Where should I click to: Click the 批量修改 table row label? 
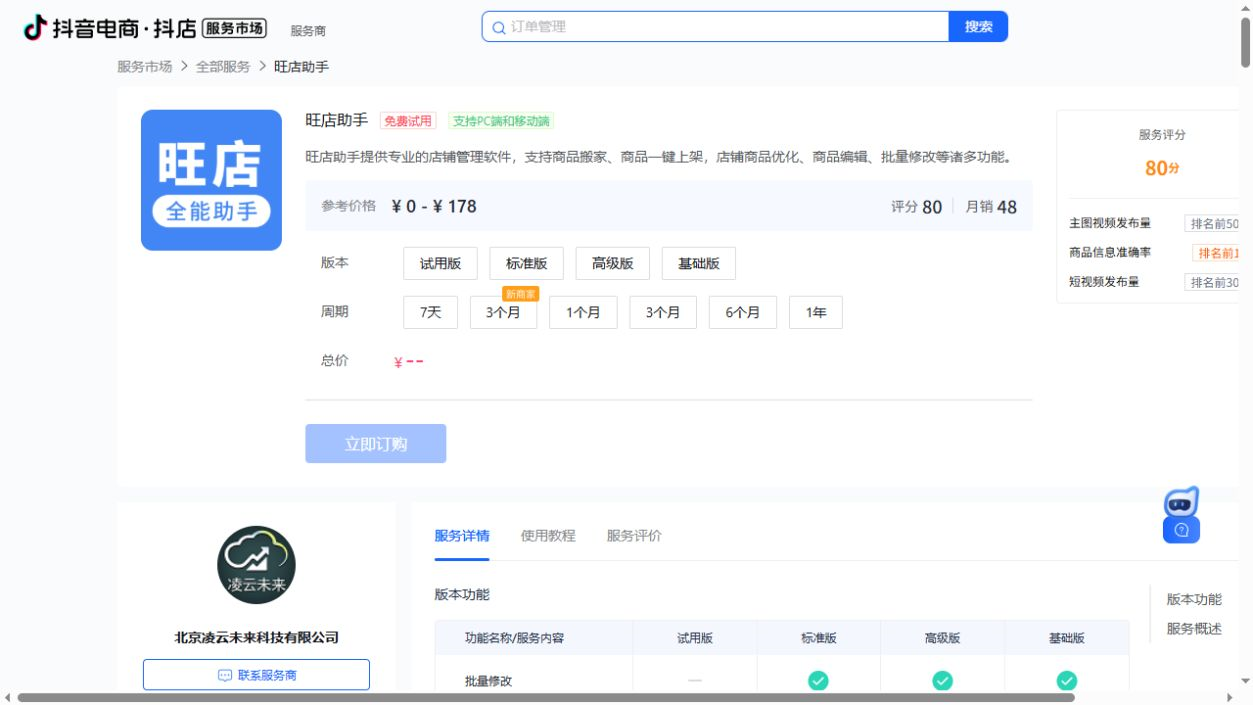488,681
